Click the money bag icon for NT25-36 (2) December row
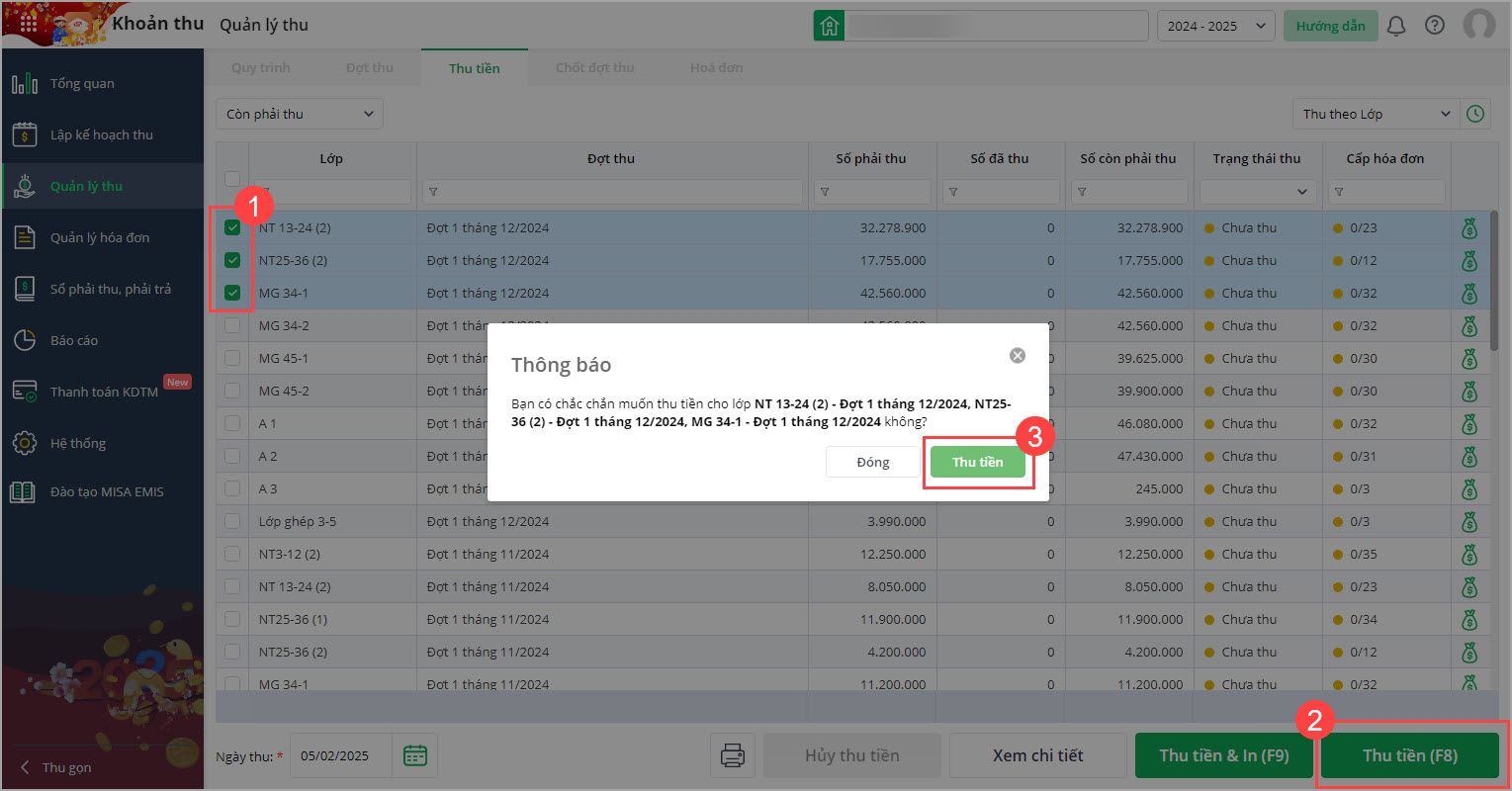 click(1469, 261)
